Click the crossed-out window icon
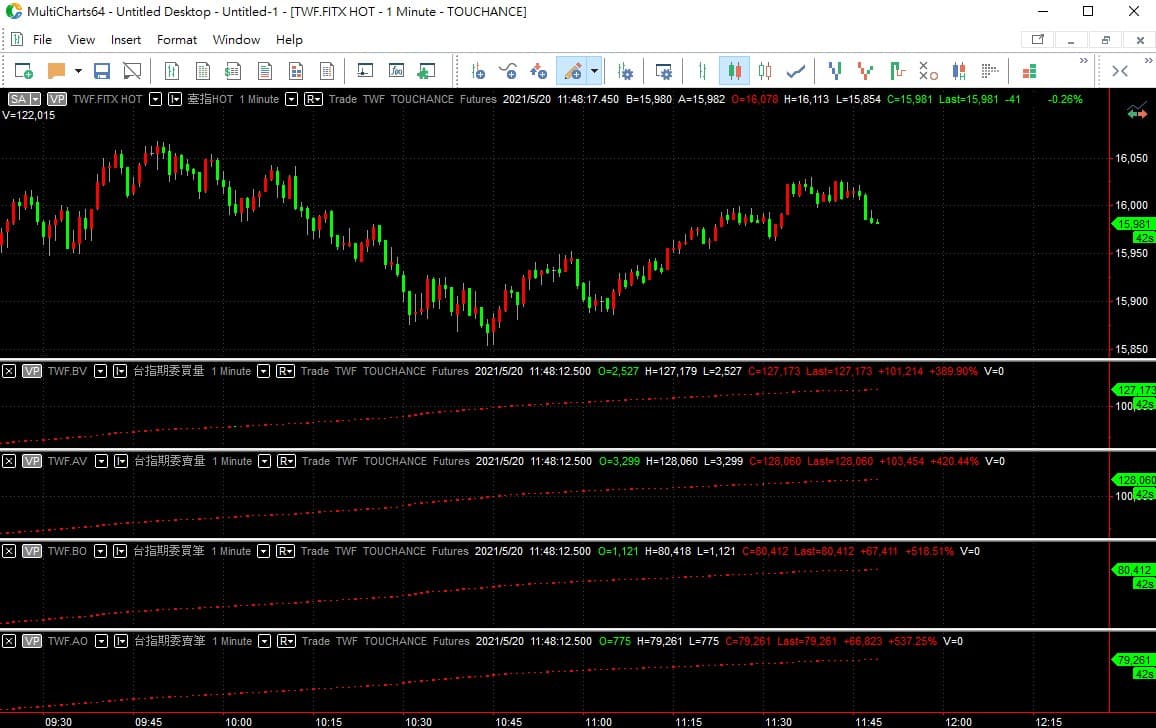1156x728 pixels. click(x=132, y=71)
